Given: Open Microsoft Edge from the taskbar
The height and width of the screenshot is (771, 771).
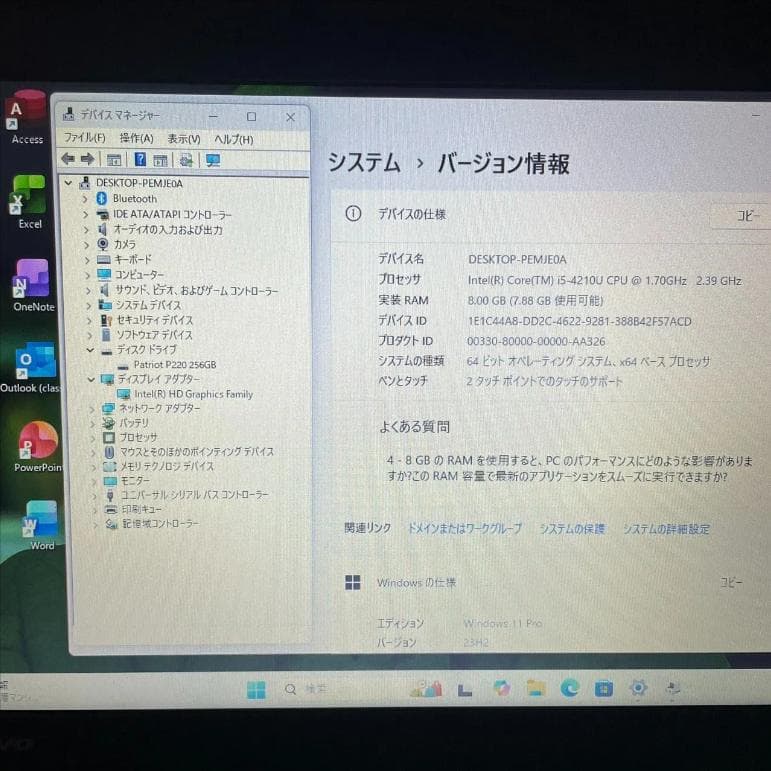Looking at the screenshot, I should 569,688.
